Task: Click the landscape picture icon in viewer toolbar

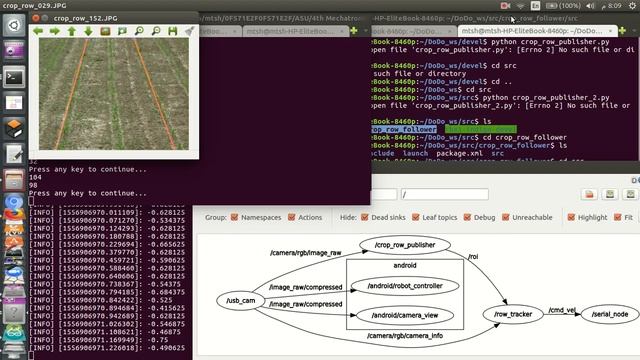Action: click(x=105, y=31)
